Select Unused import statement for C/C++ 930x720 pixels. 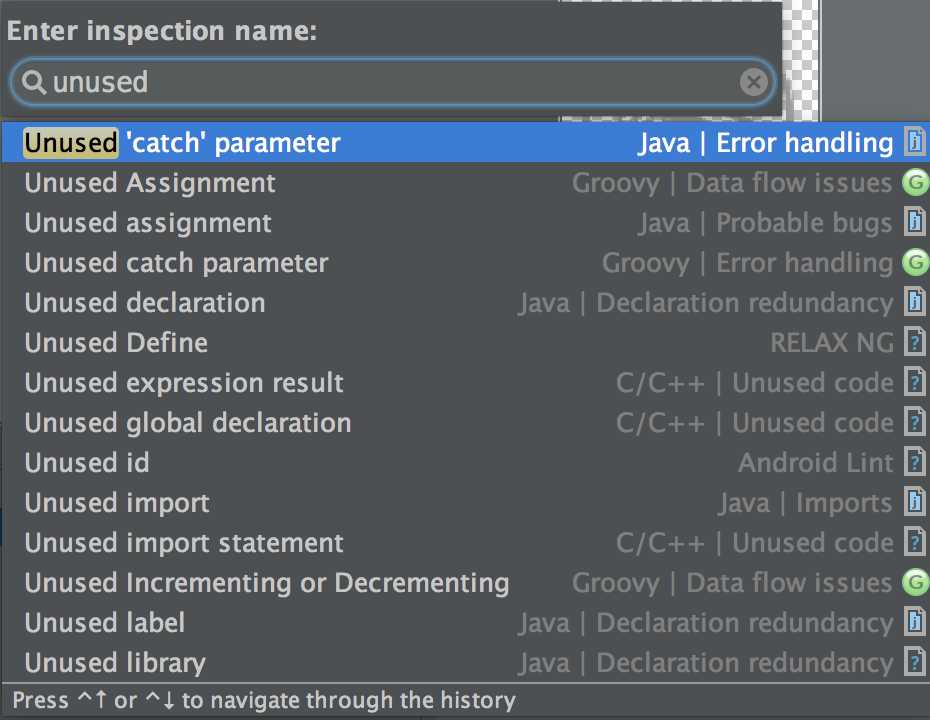pos(184,543)
